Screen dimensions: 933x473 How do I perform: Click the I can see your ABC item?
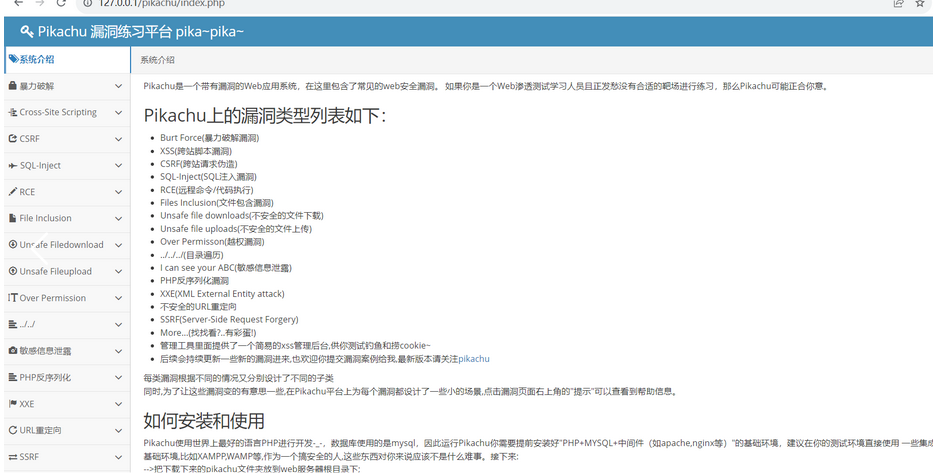[x=226, y=268]
